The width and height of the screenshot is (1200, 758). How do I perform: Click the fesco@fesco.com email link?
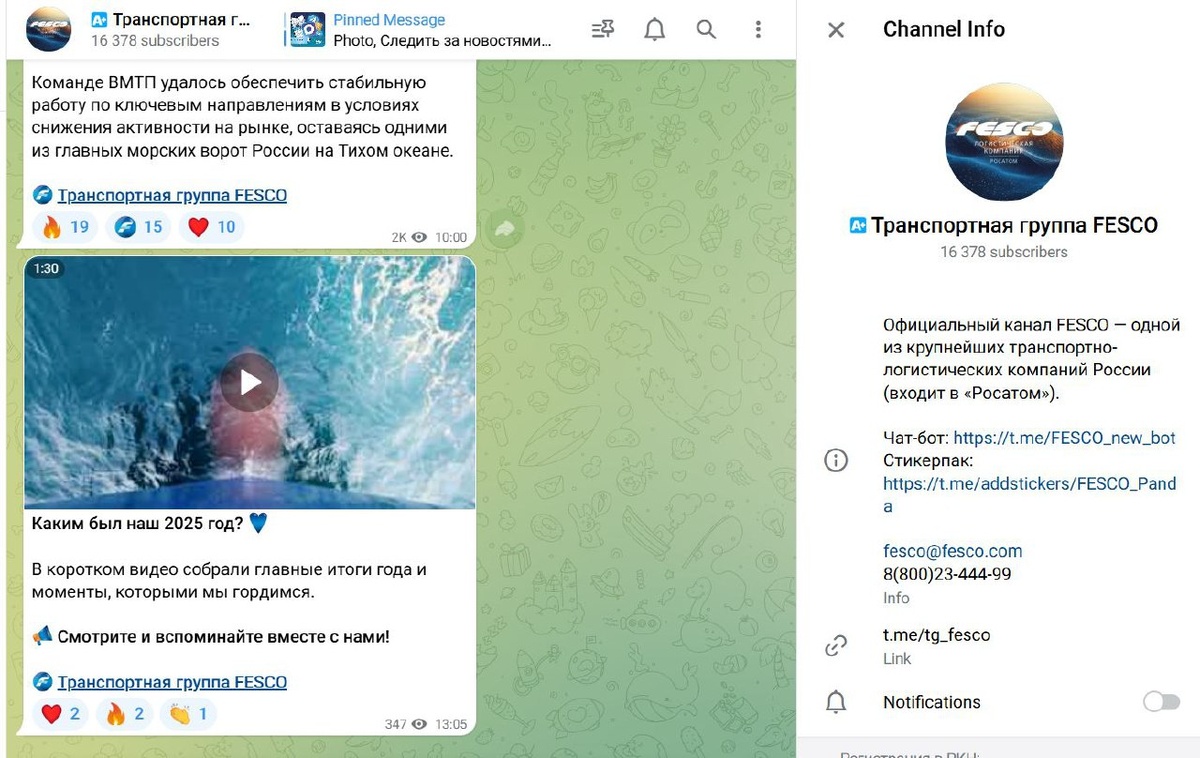952,551
